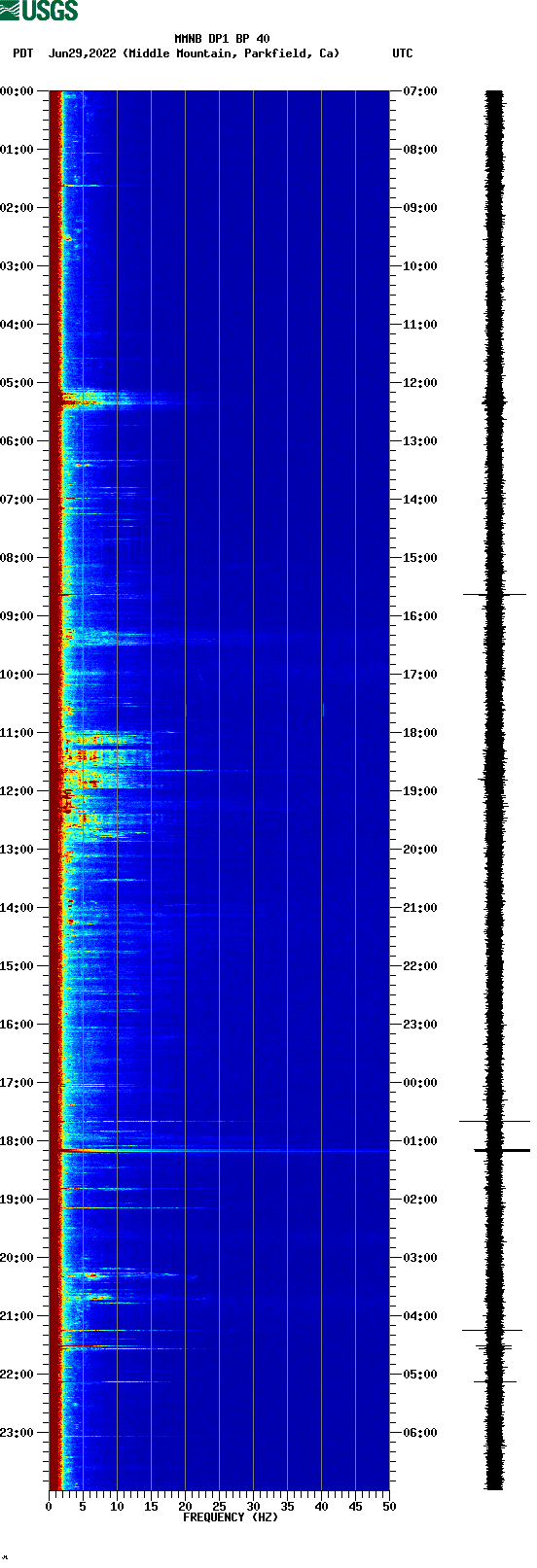Click the '12:00' PDT time label
This screenshot has height=1568, width=537.
point(18,791)
